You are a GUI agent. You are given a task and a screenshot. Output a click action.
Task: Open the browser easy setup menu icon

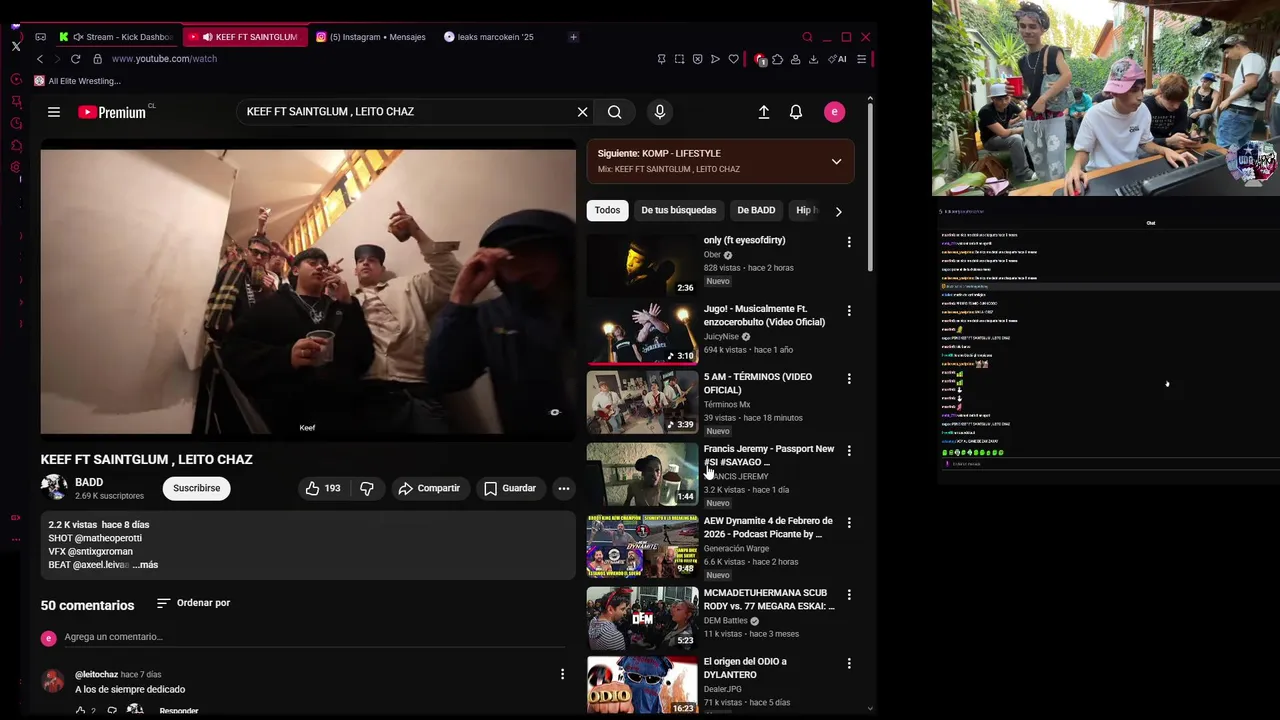[861, 59]
